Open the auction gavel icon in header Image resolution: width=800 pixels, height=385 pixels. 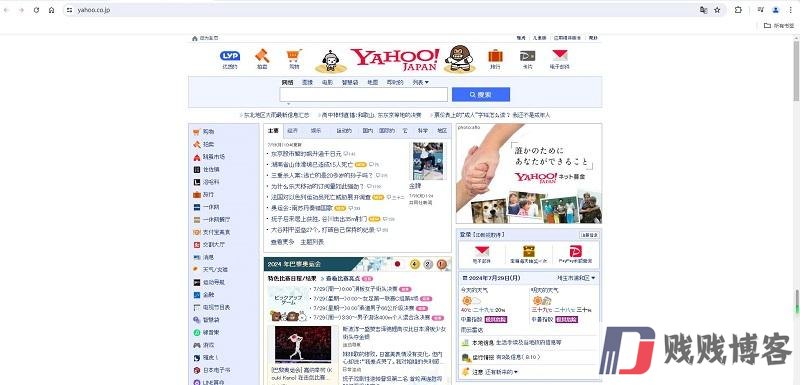262,55
